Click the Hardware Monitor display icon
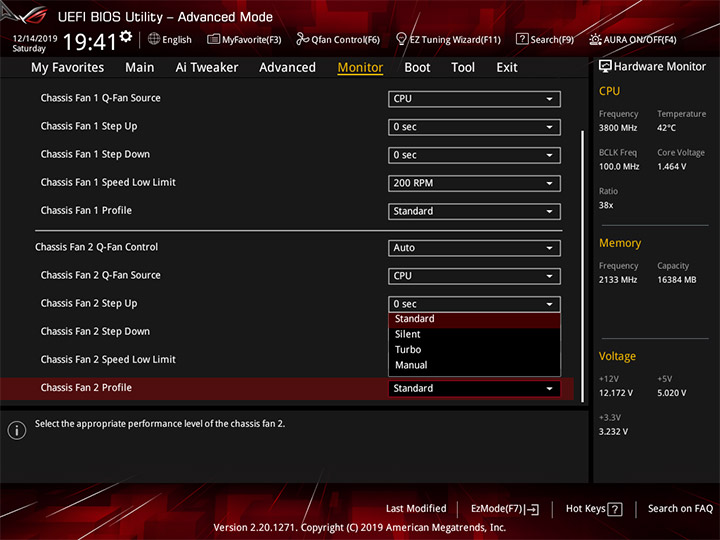Image resolution: width=720 pixels, height=540 pixels. (605, 67)
